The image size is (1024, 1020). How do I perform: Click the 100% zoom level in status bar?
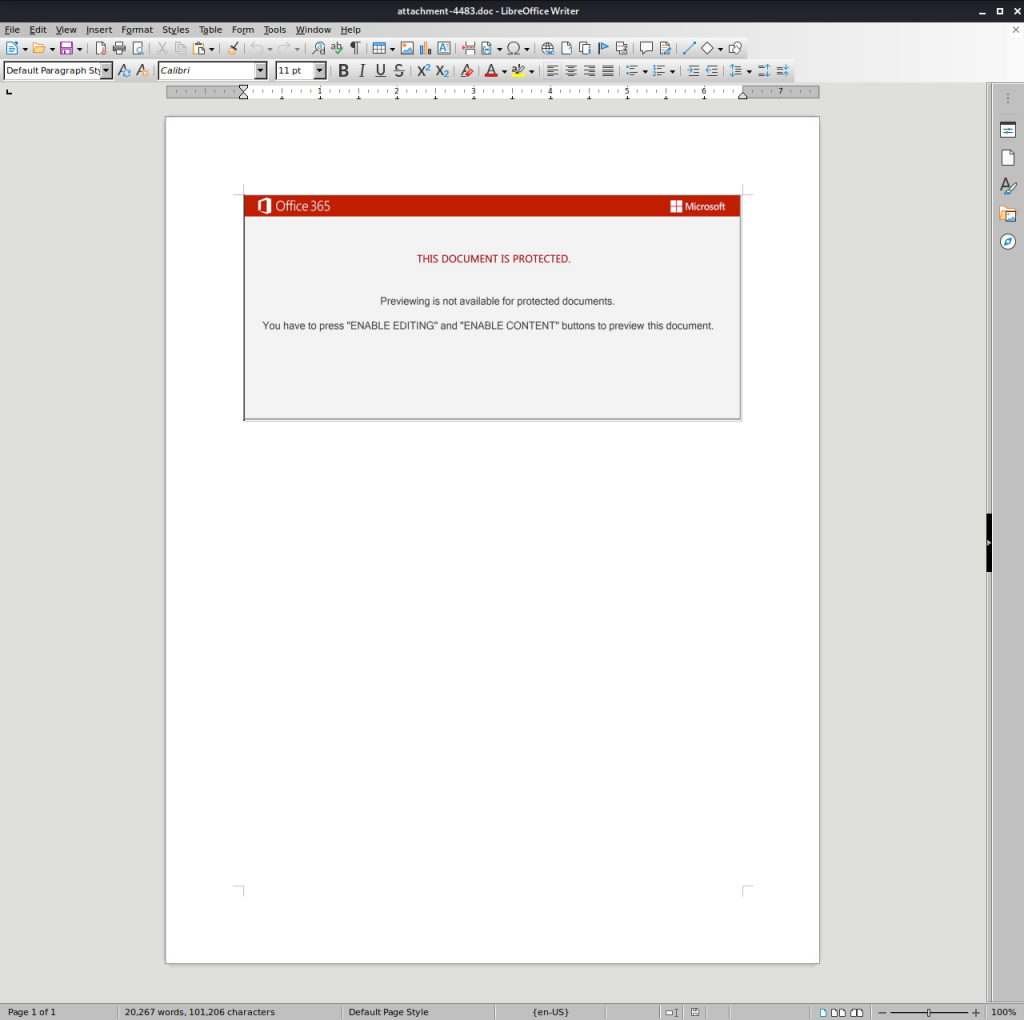pyautogui.click(x=1003, y=1012)
